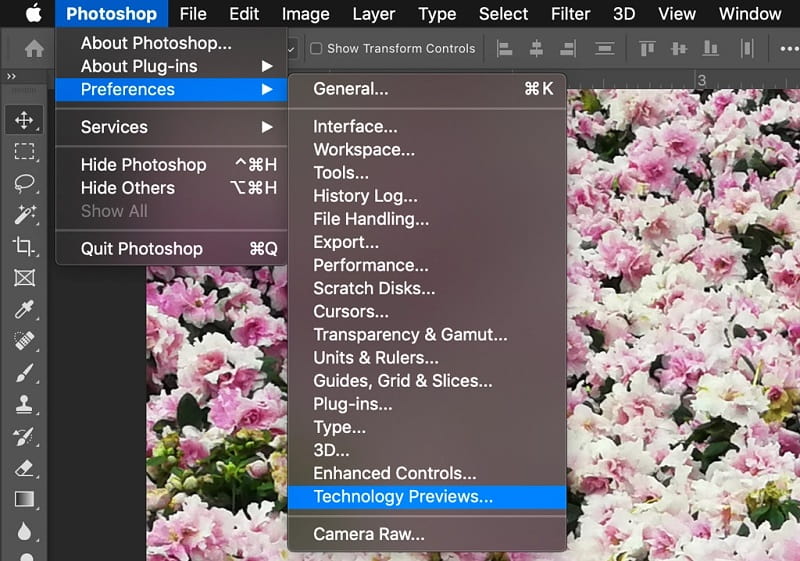
Task: Click the align bottom edges icon
Action: pyautogui.click(x=710, y=49)
